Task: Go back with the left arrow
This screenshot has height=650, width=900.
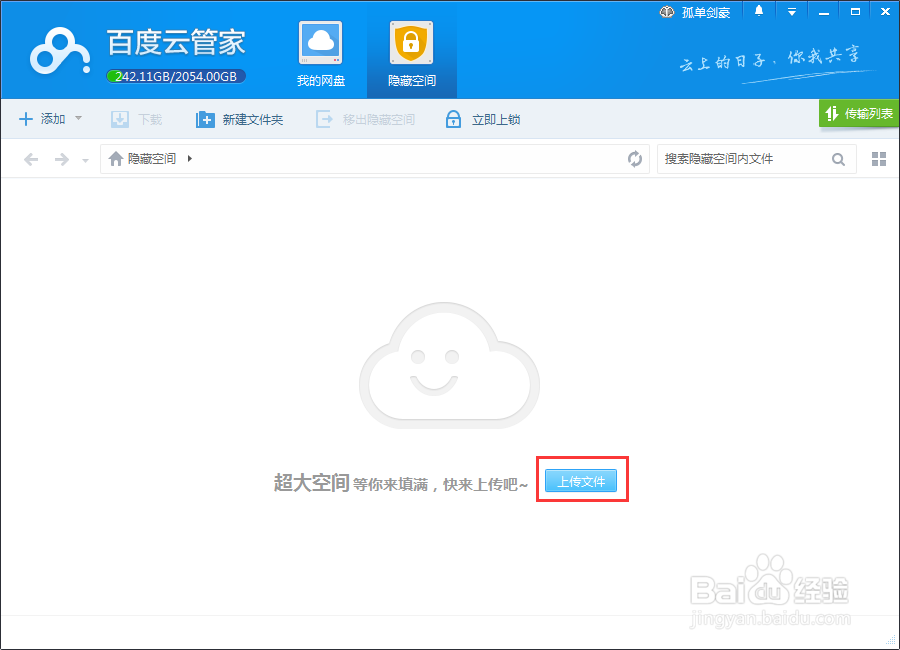Action: coord(31,159)
